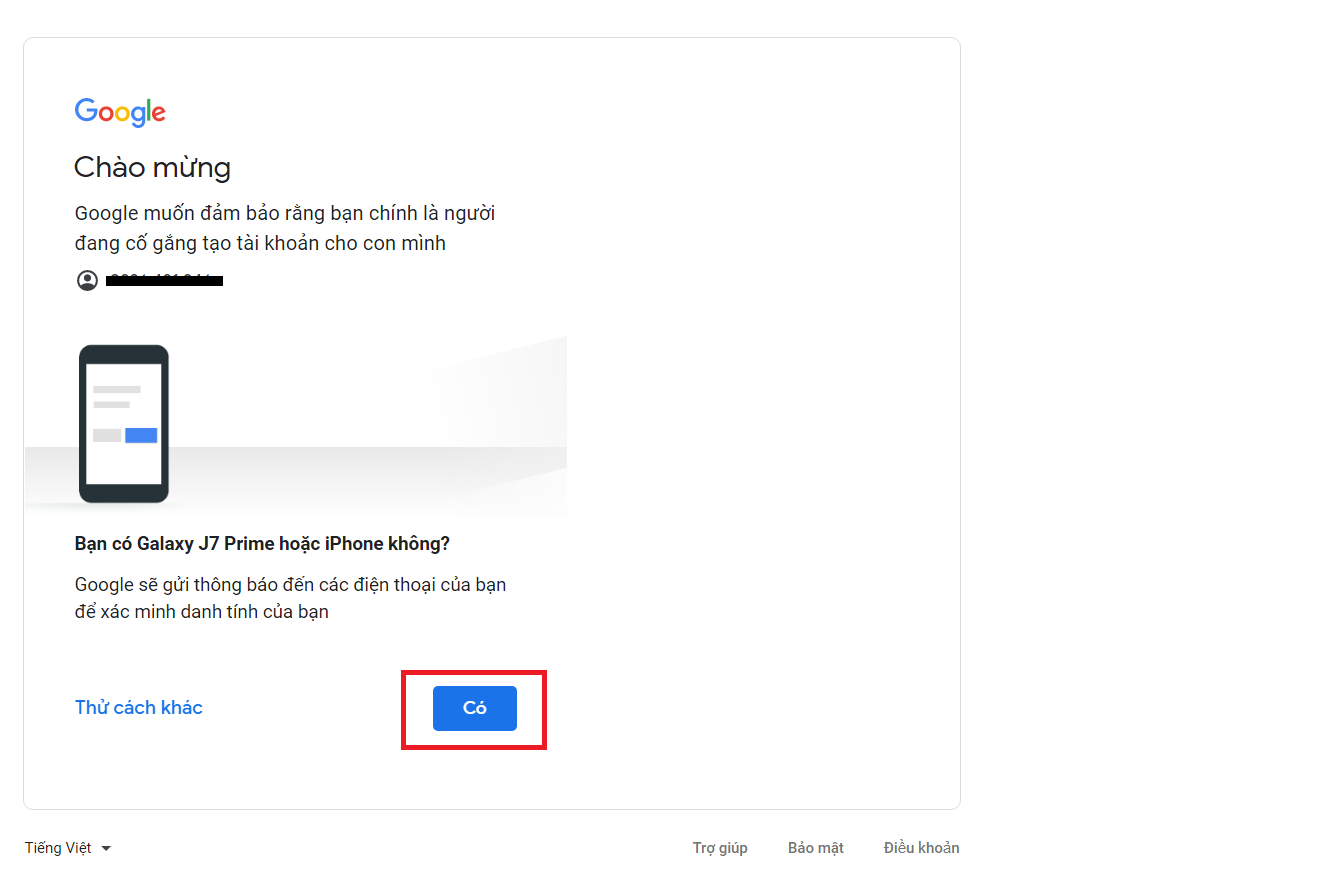1330x880 pixels.
Task: Open Bảo mật in the footer
Action: [x=815, y=847]
